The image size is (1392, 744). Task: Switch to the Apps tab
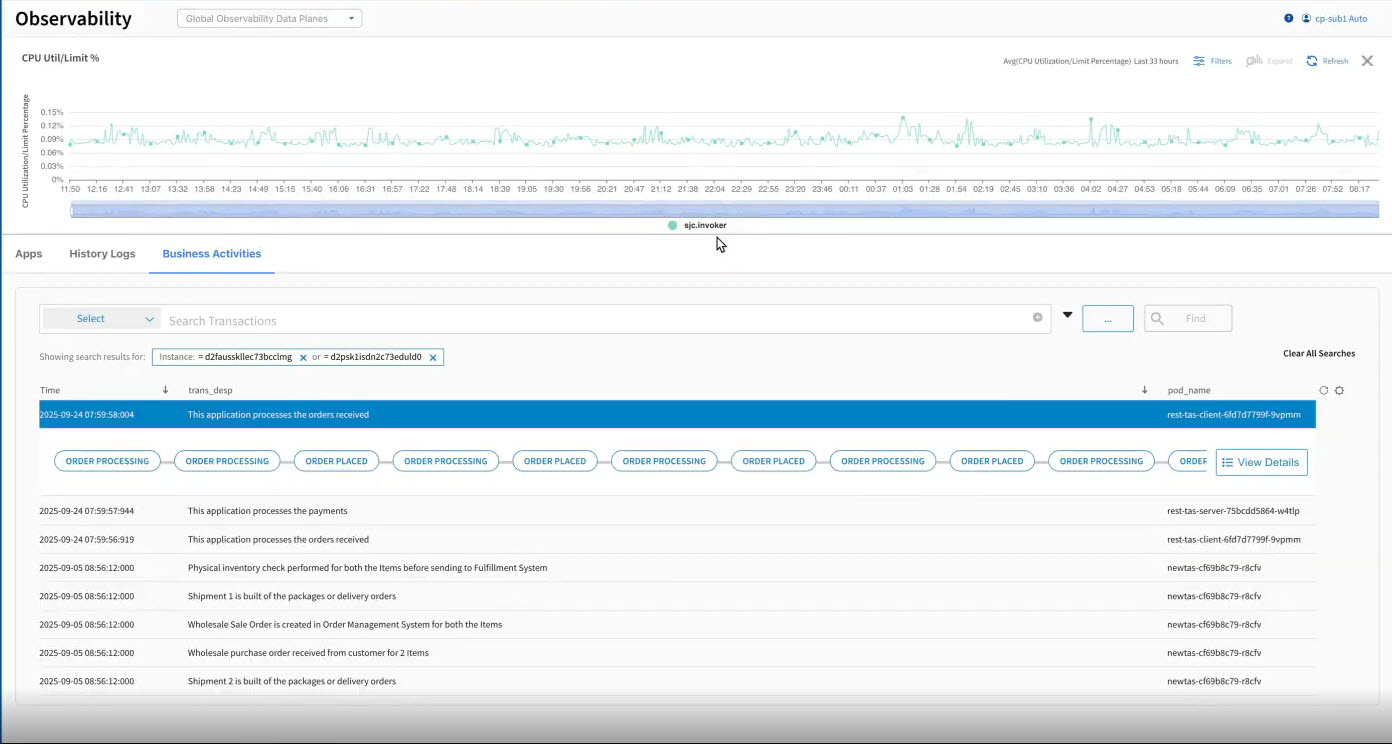click(x=29, y=254)
